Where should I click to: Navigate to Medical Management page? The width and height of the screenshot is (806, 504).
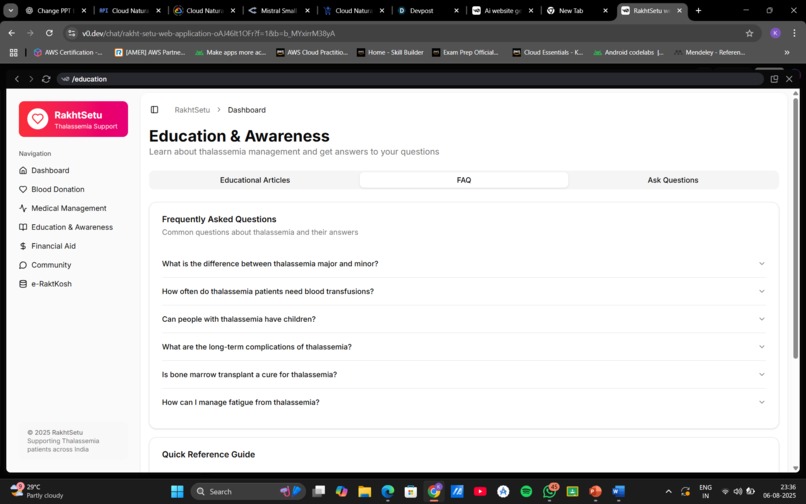click(68, 208)
